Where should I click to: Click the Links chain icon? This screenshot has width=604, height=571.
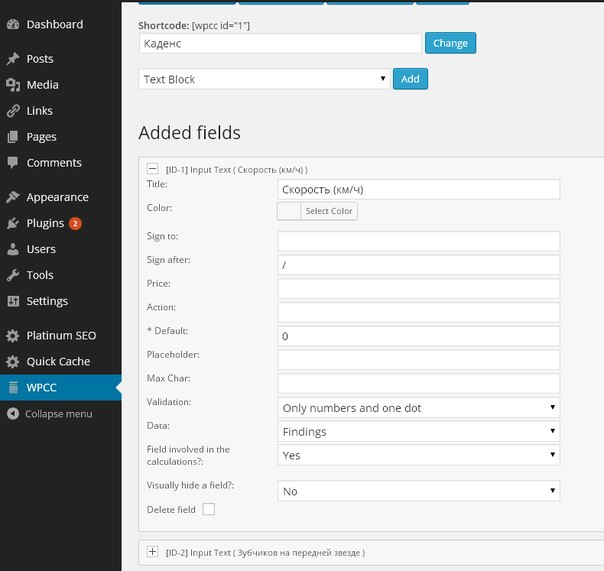[x=13, y=111]
